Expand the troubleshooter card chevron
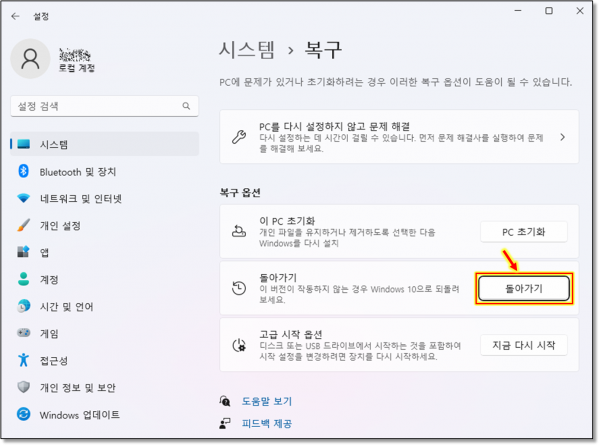The height and width of the screenshot is (446, 600). [562, 137]
